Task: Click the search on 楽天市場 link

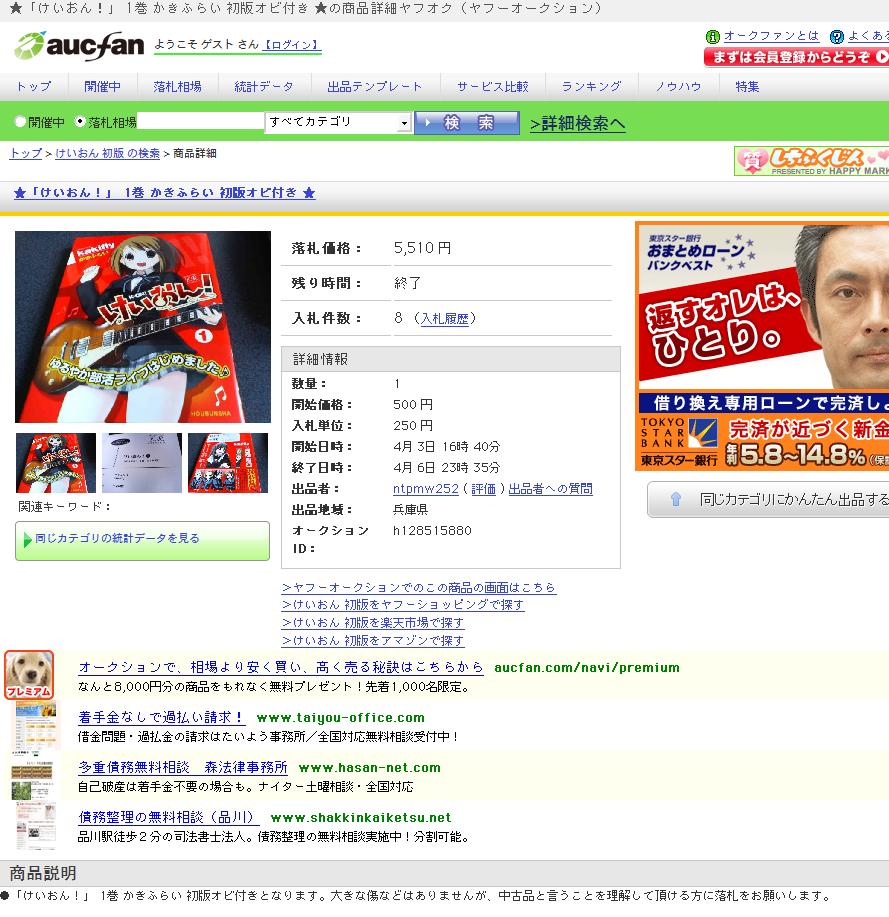Action: tap(373, 623)
